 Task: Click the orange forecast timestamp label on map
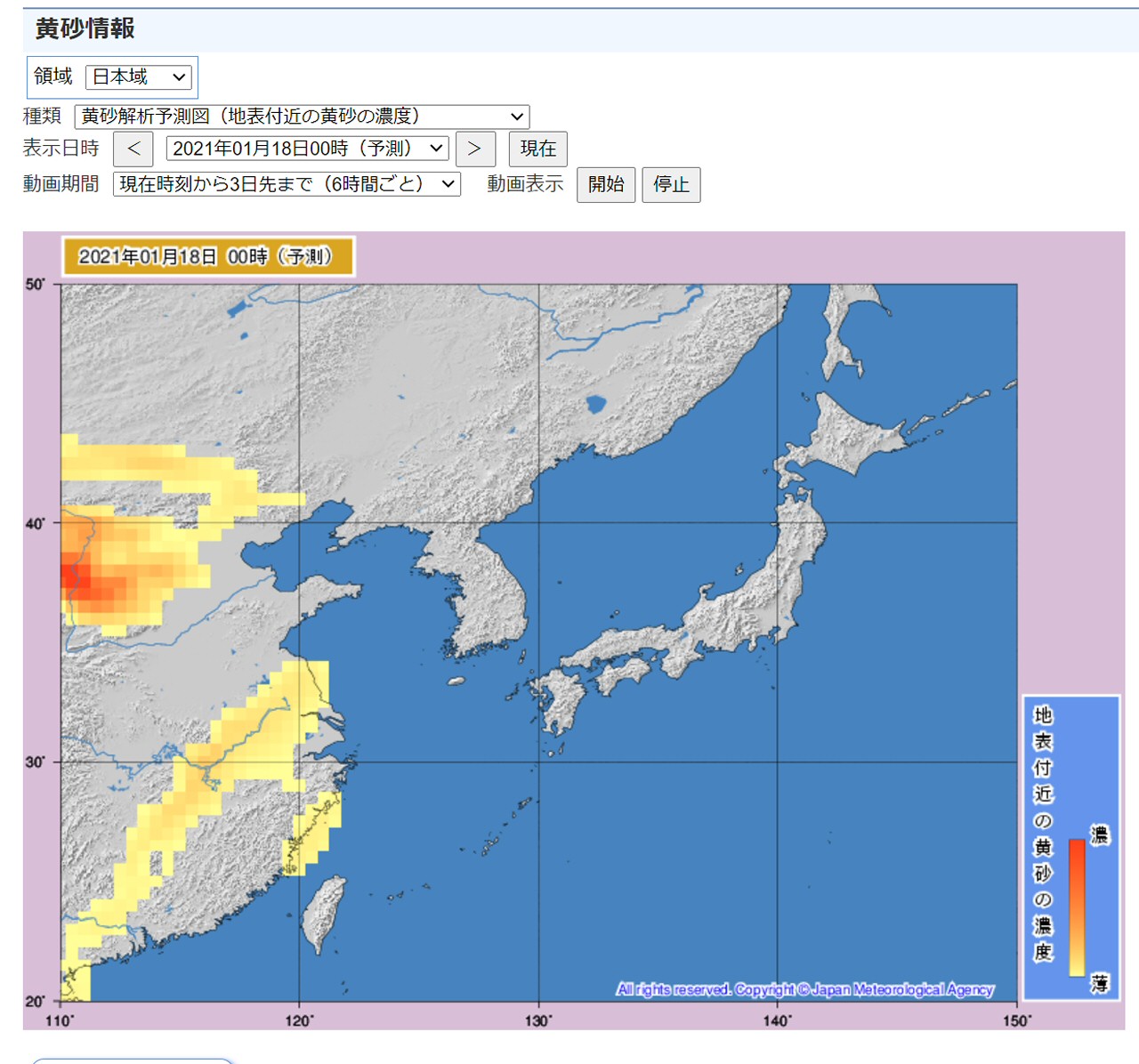click(207, 256)
